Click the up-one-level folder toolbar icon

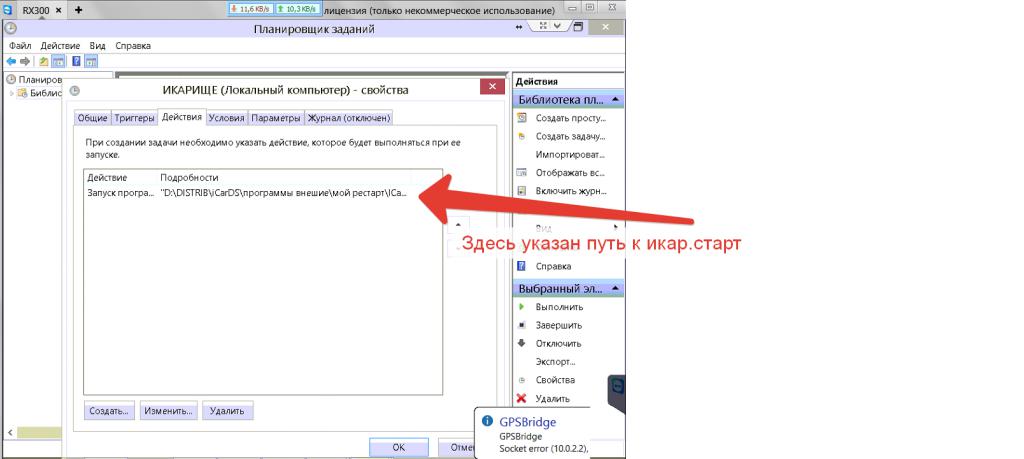(44, 61)
